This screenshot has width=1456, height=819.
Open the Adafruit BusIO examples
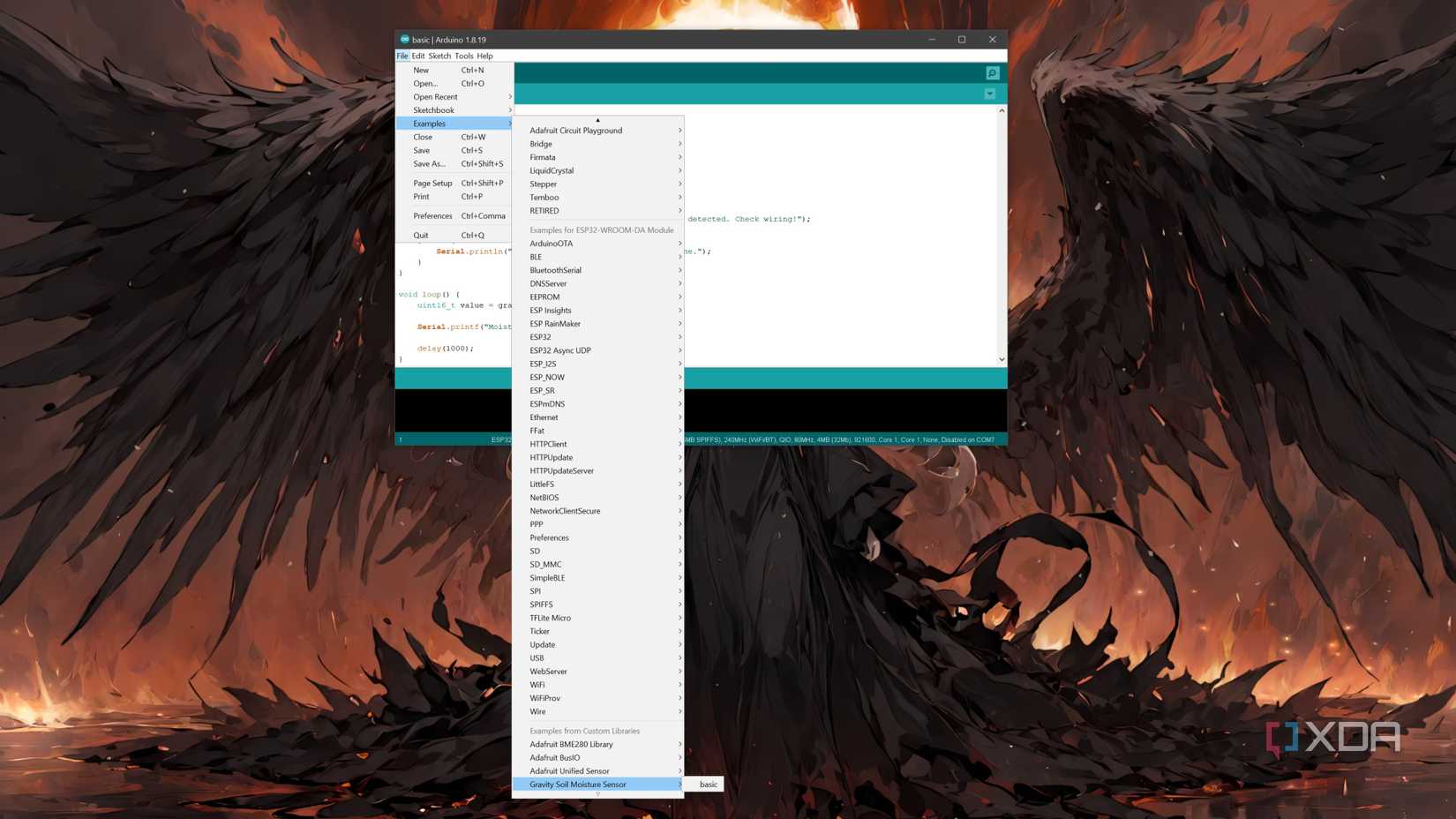(x=598, y=757)
